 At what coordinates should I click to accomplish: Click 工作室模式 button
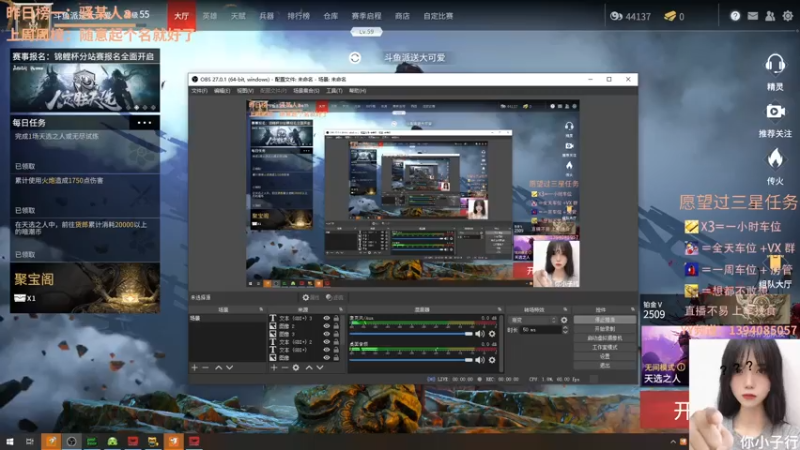(x=605, y=347)
